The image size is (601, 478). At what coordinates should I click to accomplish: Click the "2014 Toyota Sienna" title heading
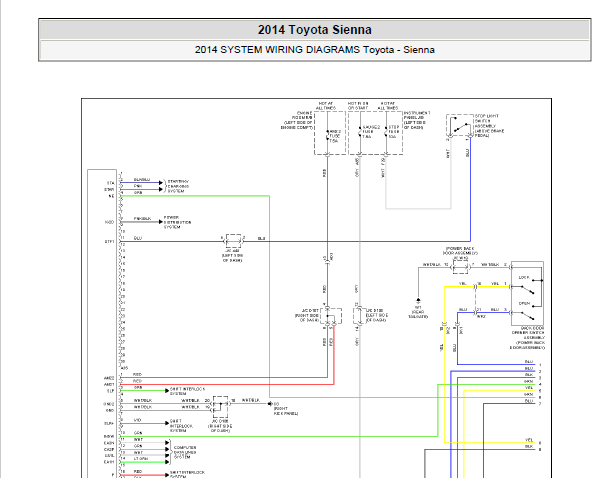[314, 30]
